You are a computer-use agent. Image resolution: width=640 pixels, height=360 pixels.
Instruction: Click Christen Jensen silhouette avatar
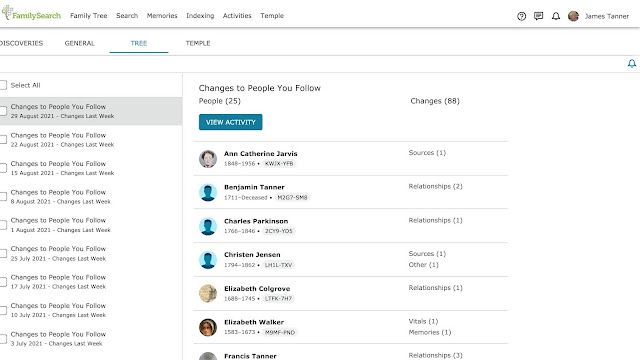point(208,260)
